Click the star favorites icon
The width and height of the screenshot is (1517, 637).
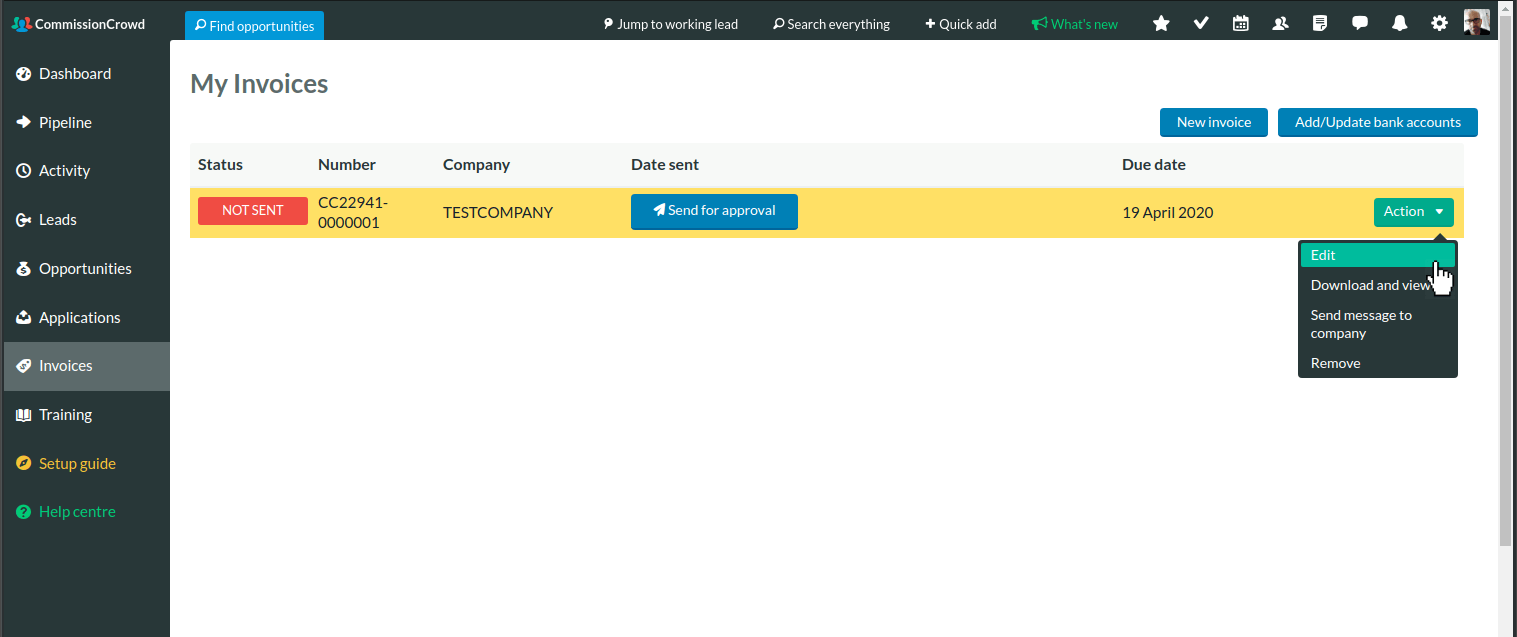[1161, 23]
